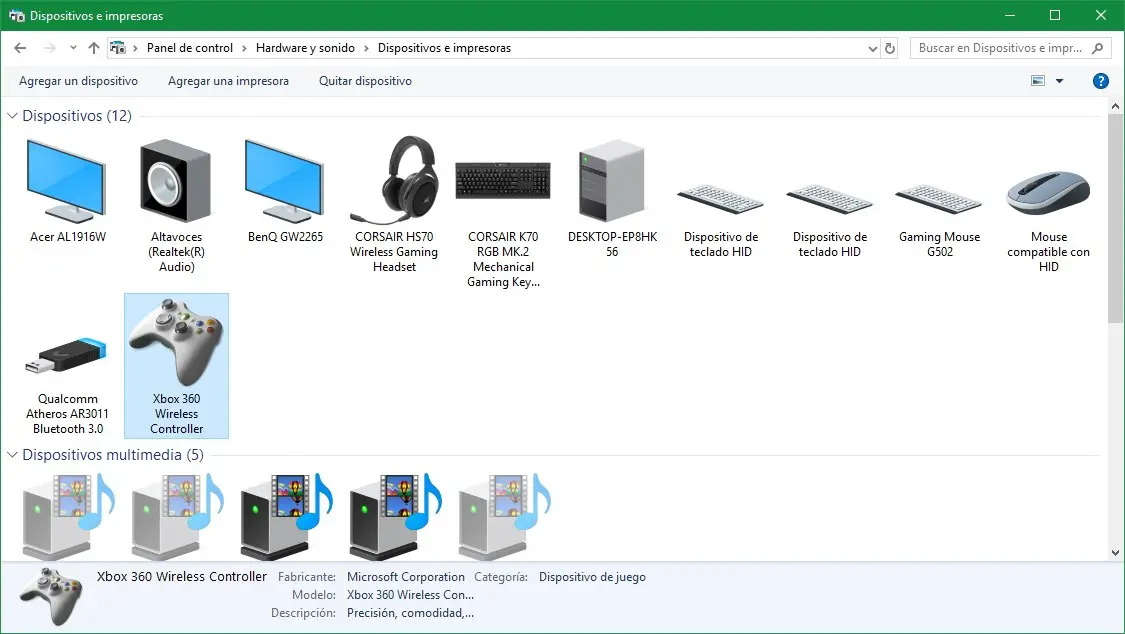
Task: Select the DESKTOP-EP8HK56 computer icon
Action: point(612,181)
